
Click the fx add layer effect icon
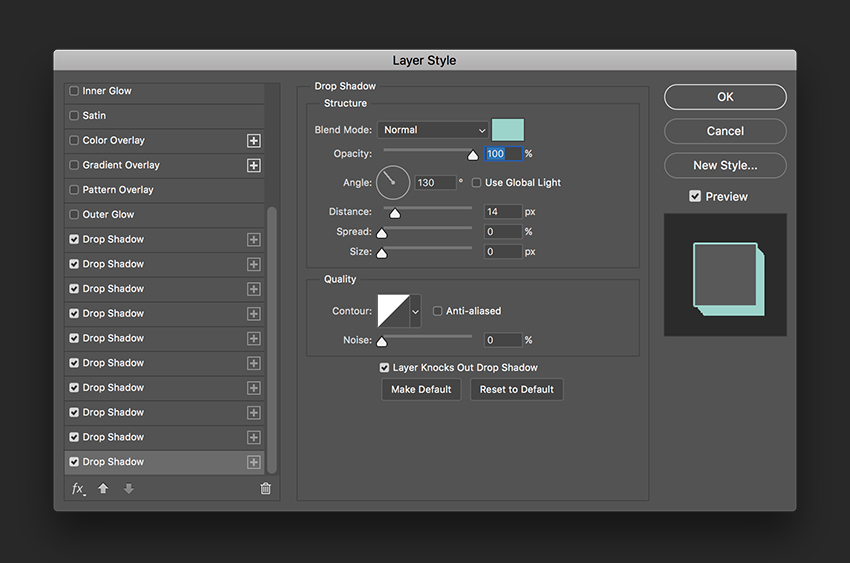[78, 489]
